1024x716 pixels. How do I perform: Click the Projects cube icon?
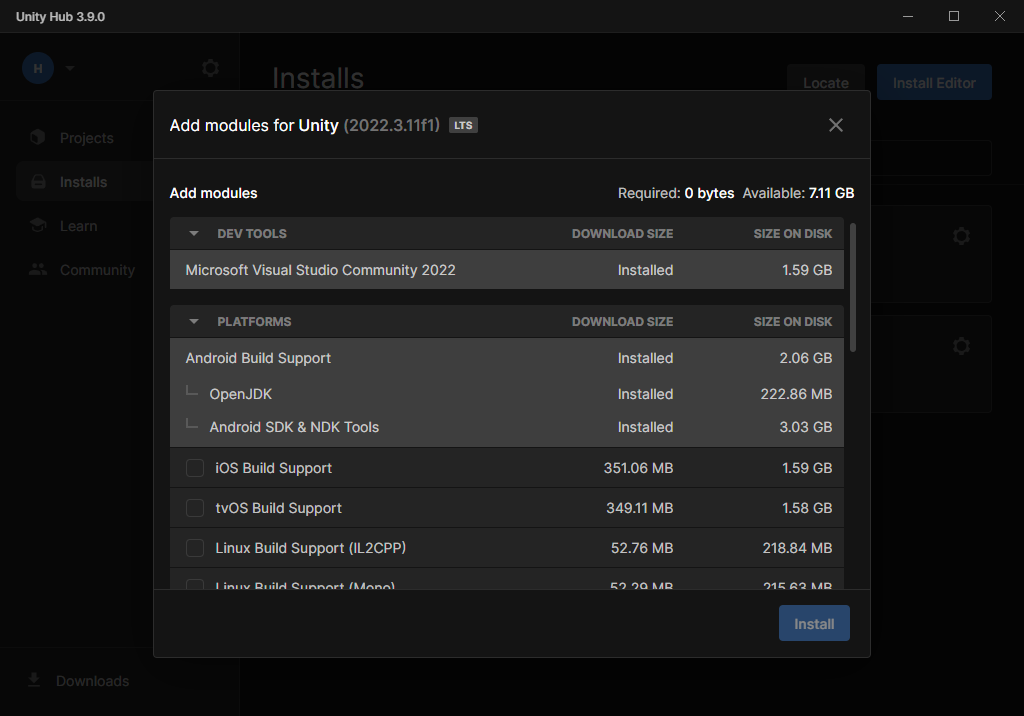(x=38, y=137)
